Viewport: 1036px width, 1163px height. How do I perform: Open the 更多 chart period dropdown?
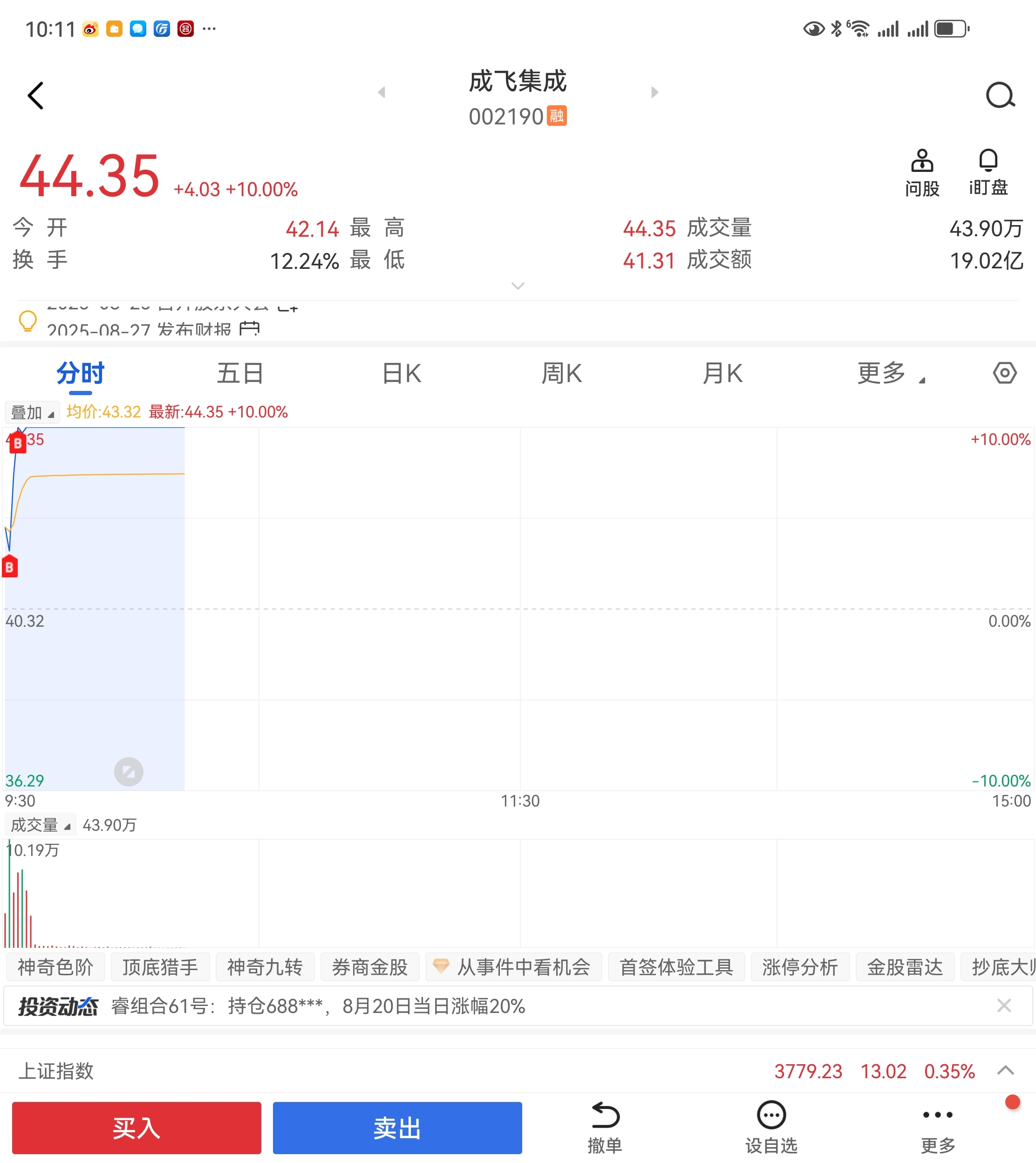891,374
